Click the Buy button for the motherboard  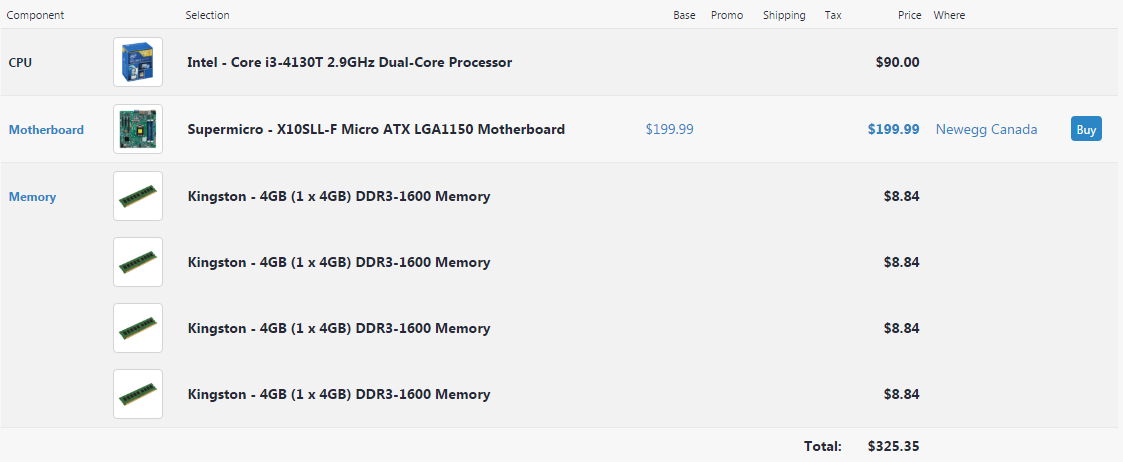point(1086,130)
